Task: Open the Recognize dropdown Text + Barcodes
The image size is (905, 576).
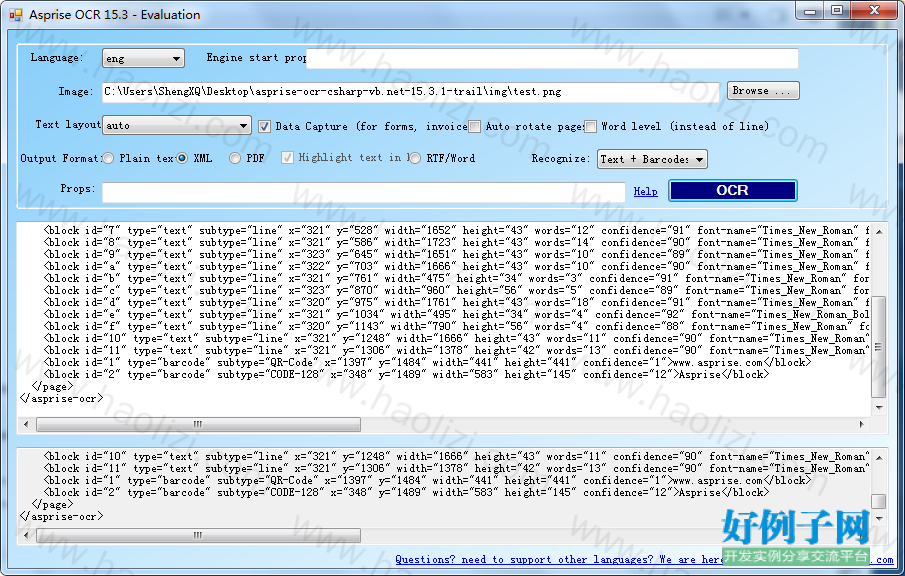Action: pyautogui.click(x=652, y=159)
